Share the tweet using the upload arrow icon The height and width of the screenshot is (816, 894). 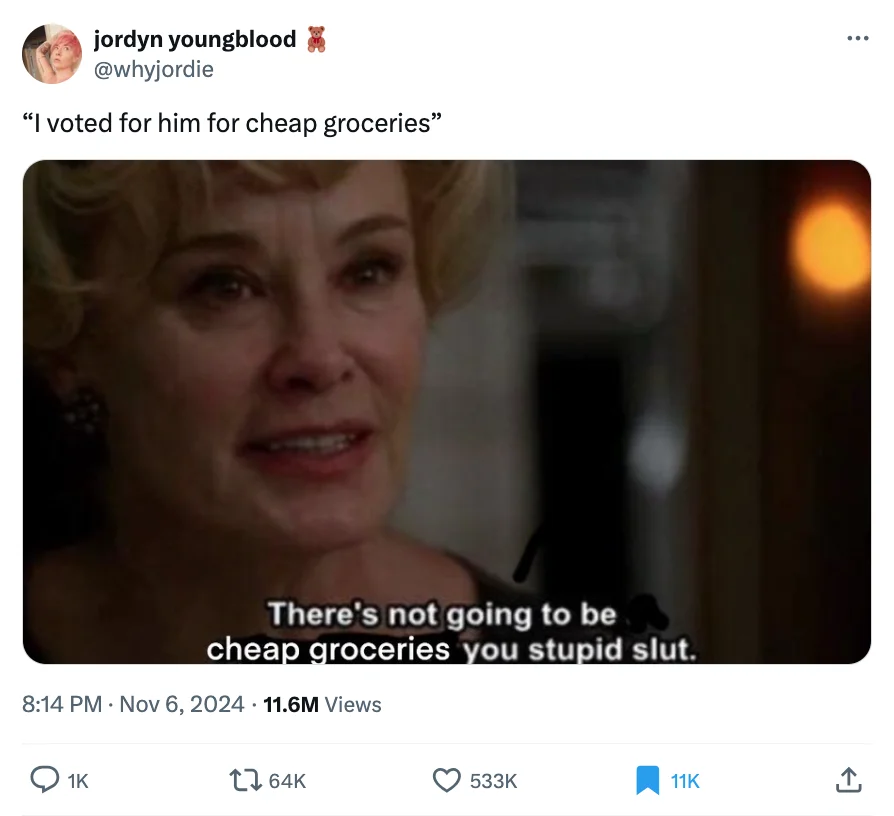(x=848, y=780)
